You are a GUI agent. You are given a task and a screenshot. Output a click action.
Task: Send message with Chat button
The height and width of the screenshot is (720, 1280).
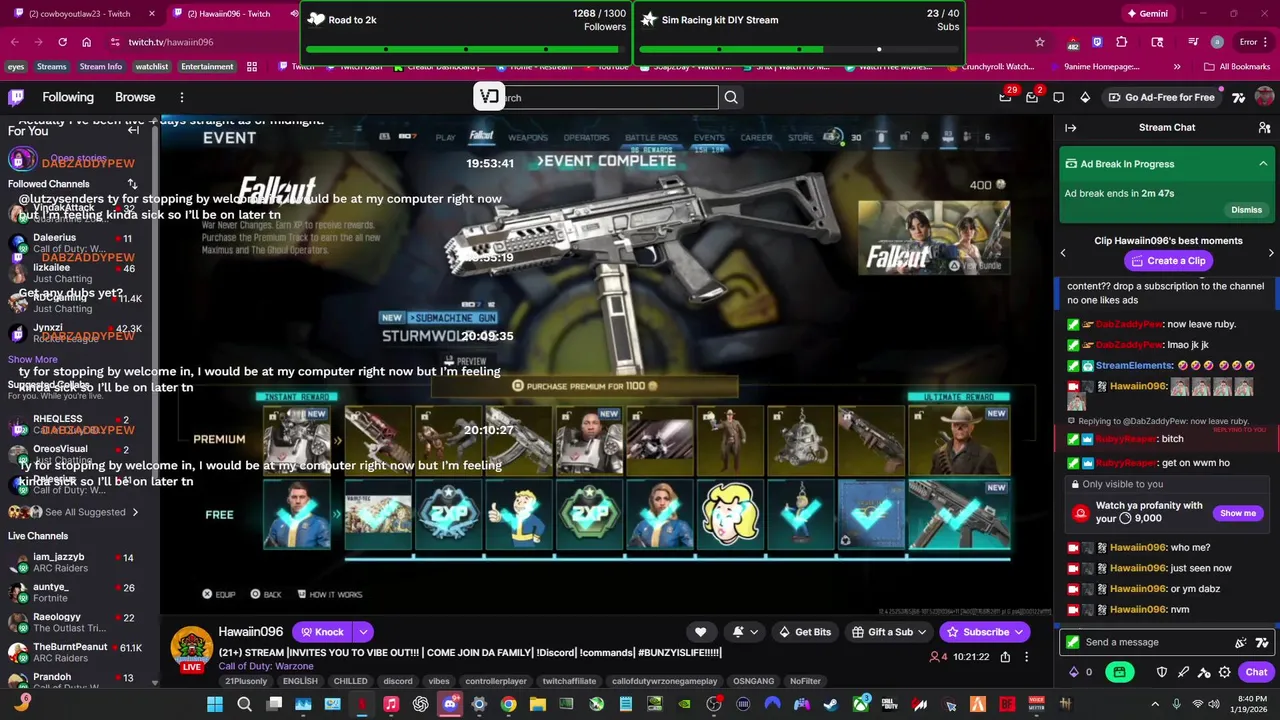(x=1256, y=672)
